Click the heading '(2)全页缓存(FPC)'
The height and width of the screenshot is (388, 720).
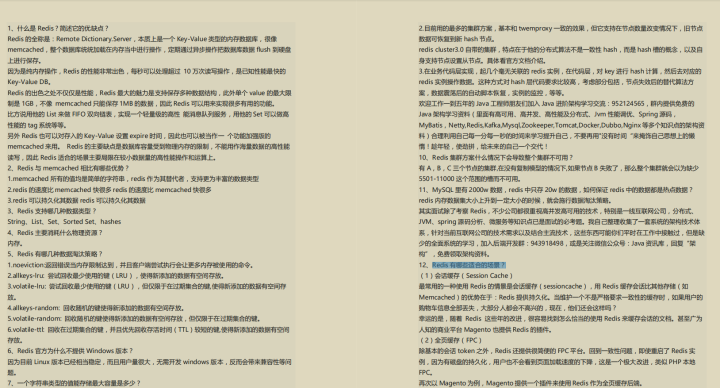(x=450, y=340)
